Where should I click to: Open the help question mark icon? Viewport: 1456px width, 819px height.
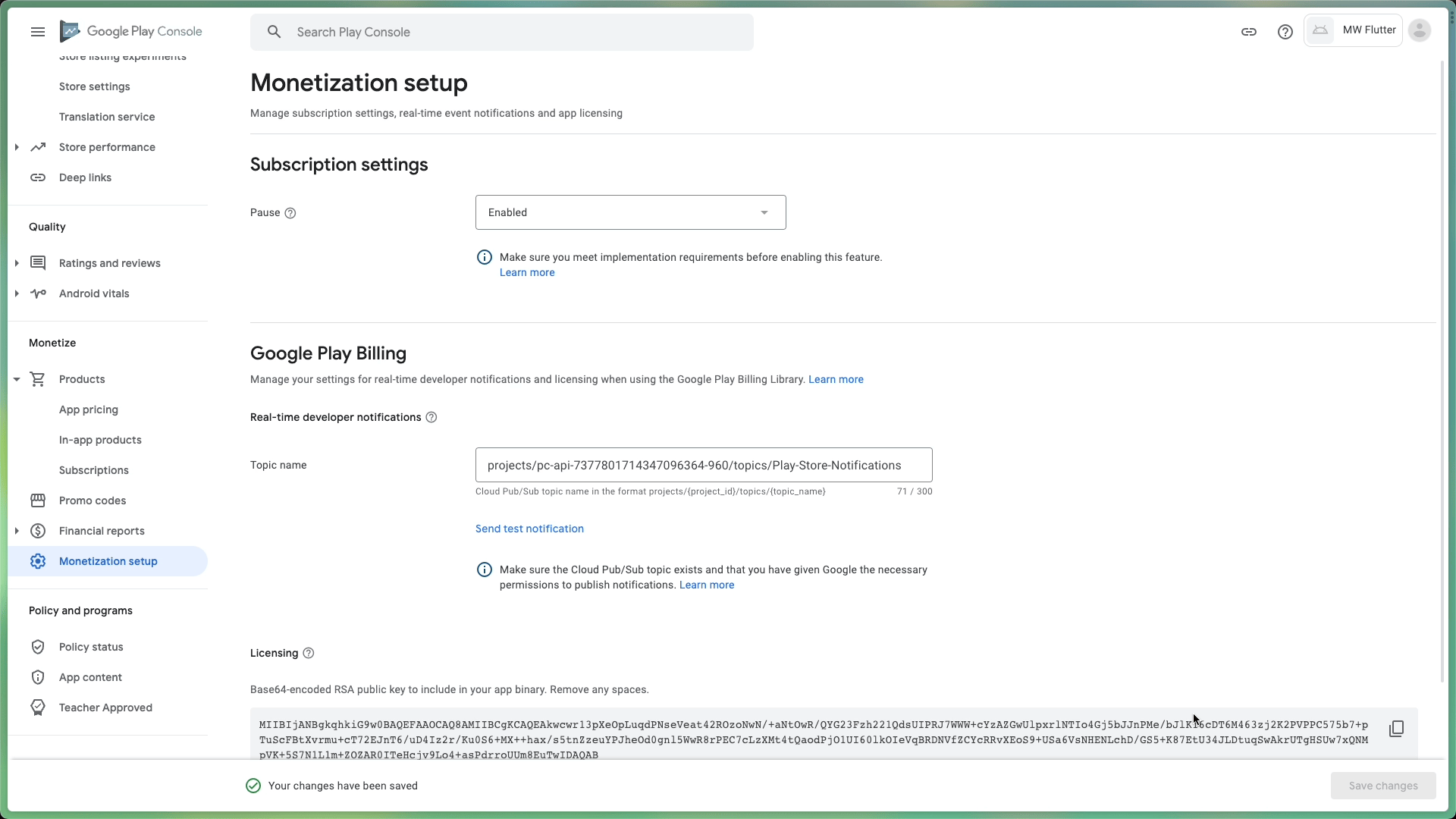tap(1285, 32)
